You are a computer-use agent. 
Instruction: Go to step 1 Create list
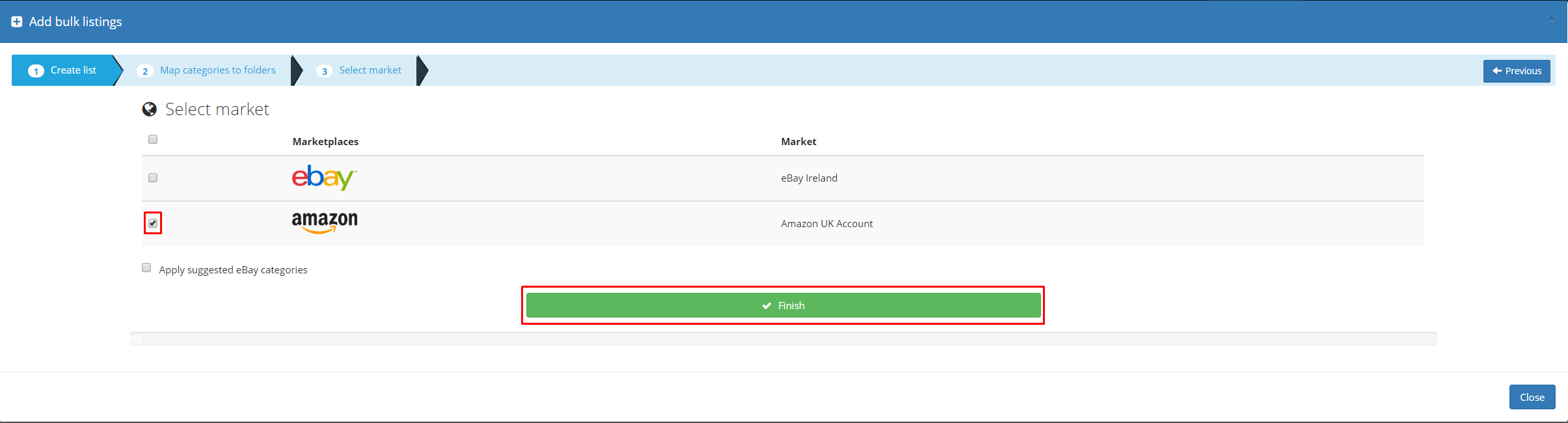63,70
